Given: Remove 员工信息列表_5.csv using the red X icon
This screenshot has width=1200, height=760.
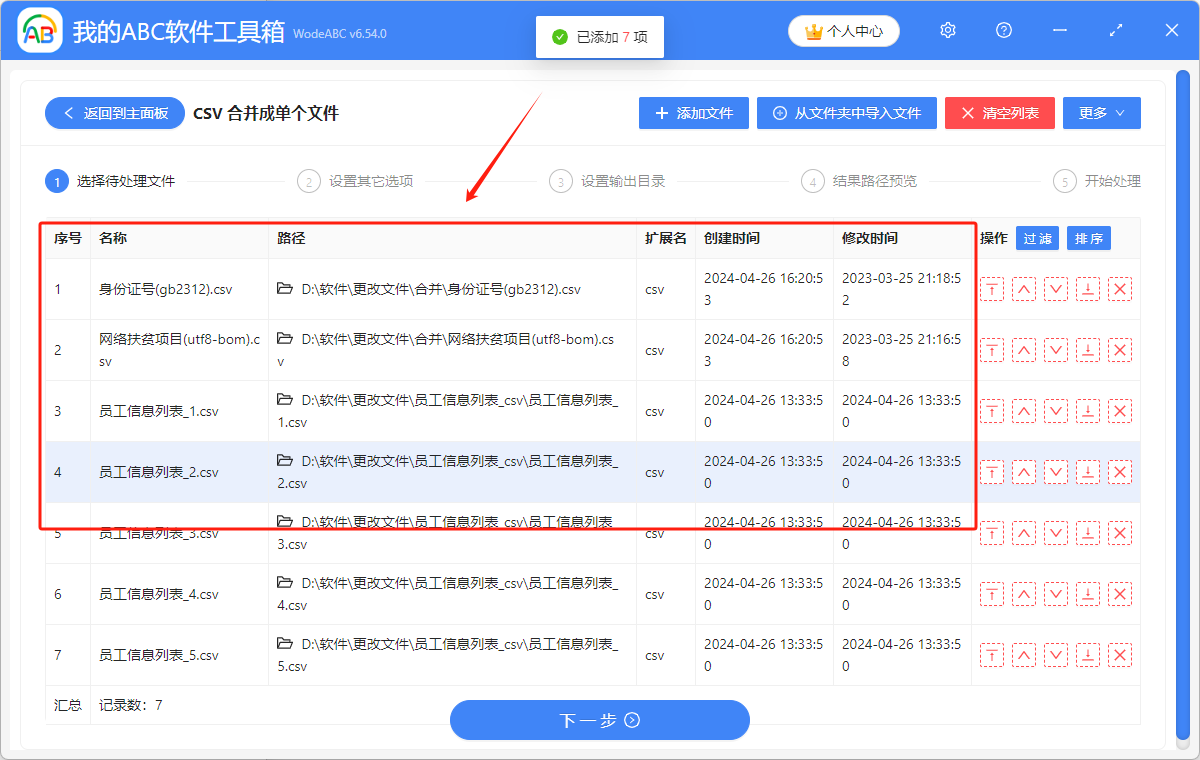Looking at the screenshot, I should click(1119, 654).
